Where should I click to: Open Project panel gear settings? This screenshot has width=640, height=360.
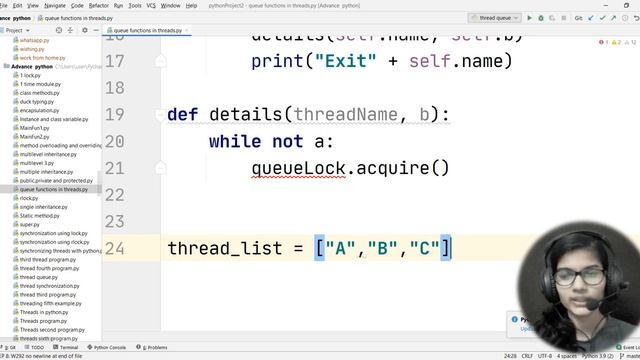point(84,30)
